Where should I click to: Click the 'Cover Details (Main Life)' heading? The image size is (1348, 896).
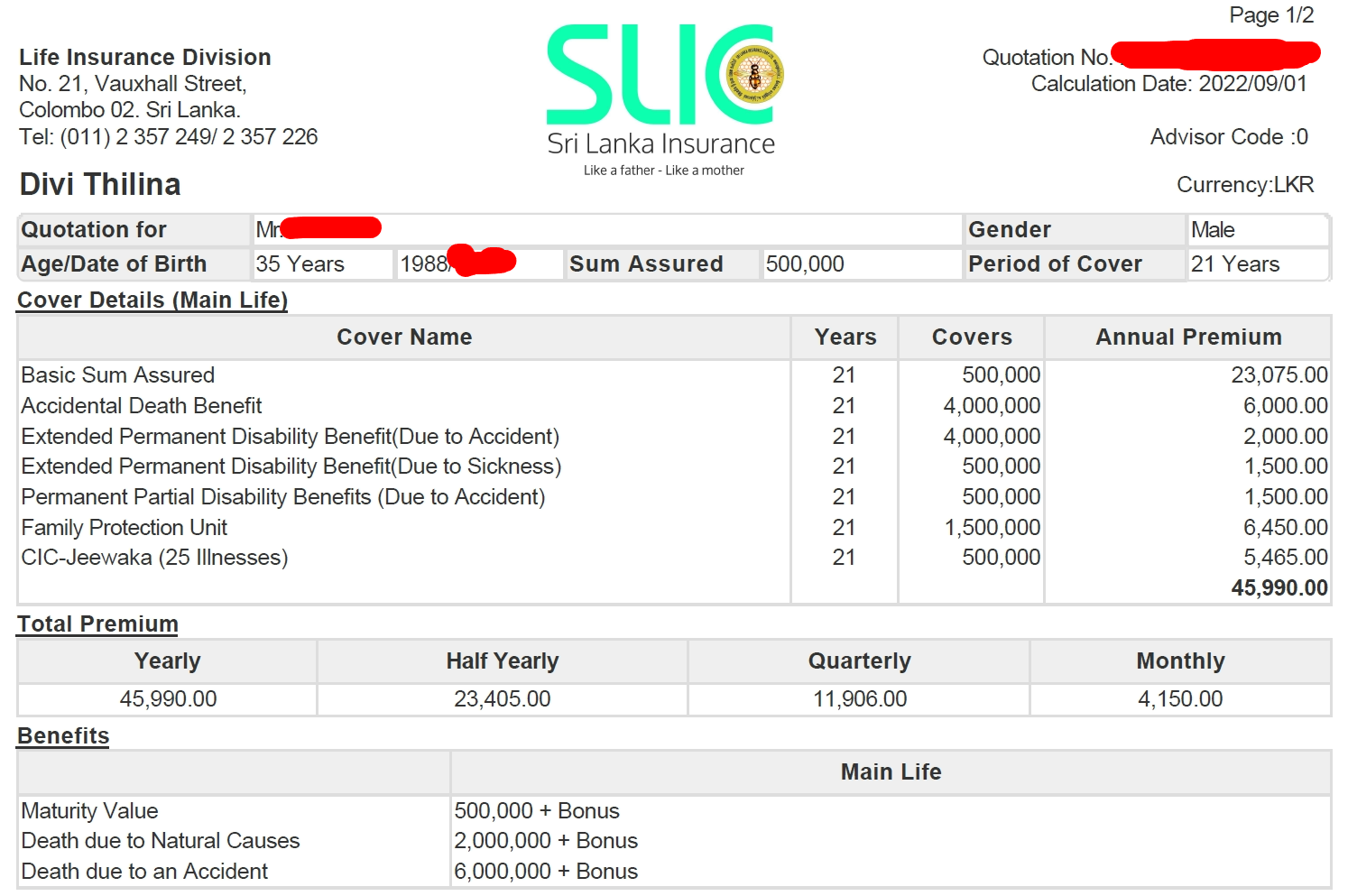(x=152, y=300)
